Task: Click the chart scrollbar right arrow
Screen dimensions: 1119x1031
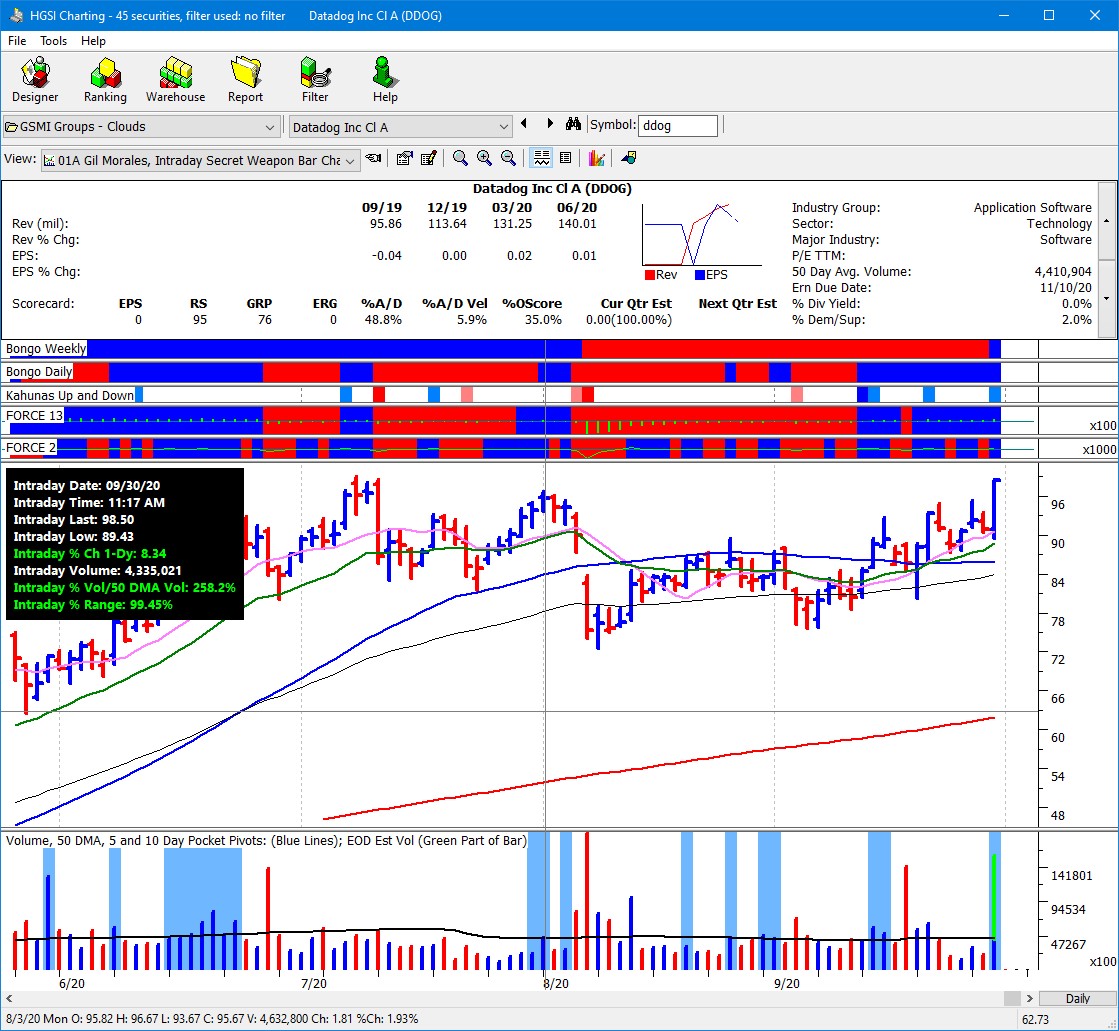Action: tap(1030, 998)
